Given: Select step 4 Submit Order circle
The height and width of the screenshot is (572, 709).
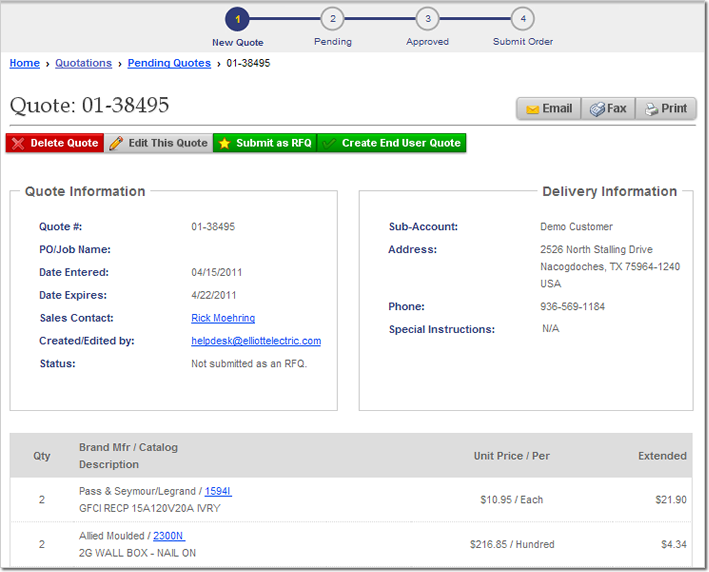Looking at the screenshot, I should pos(523,19).
